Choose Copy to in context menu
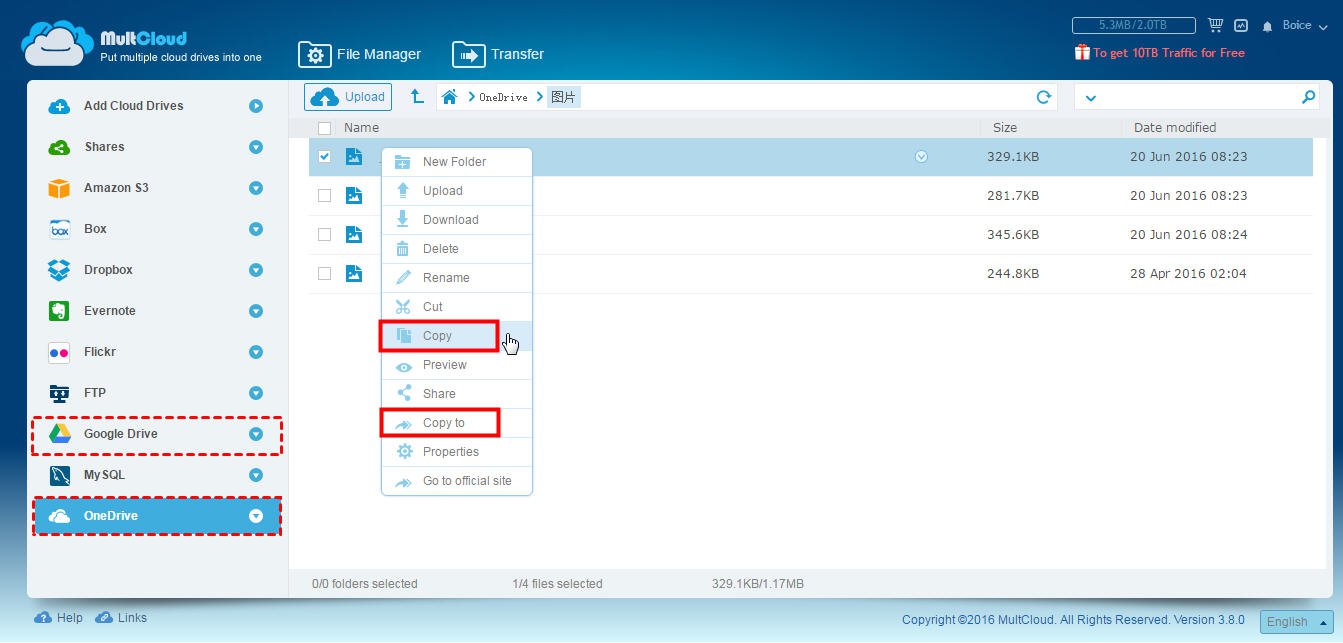This screenshot has height=643, width=1343. pyautogui.click(x=457, y=423)
